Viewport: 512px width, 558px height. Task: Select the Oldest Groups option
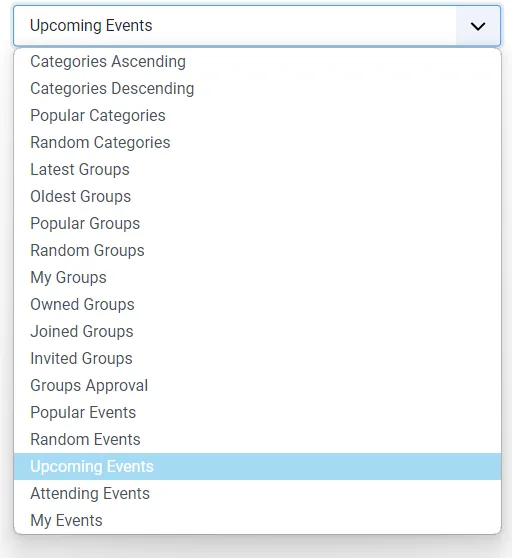257,197
